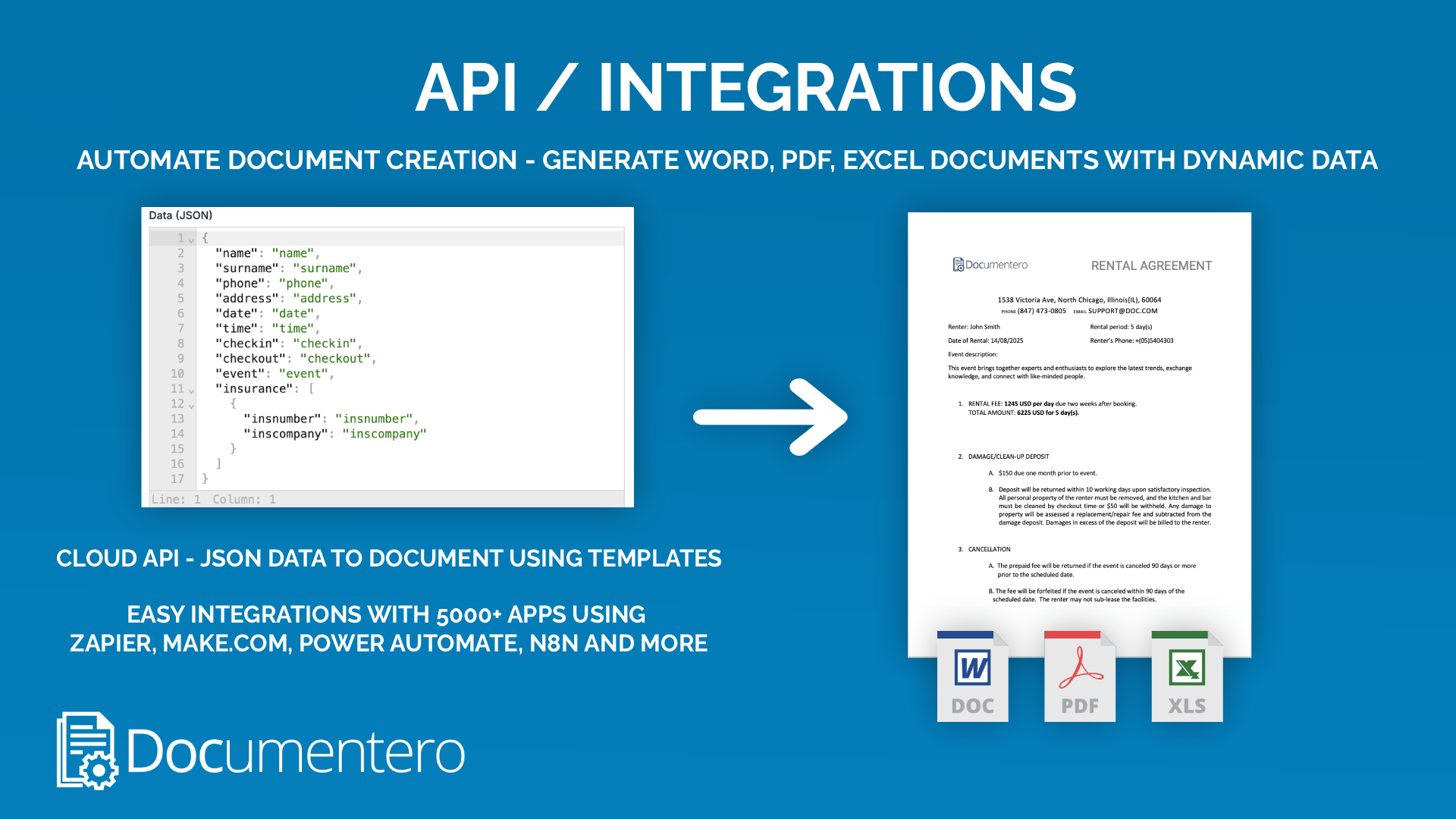The width and height of the screenshot is (1456, 819).
Task: Click the Line/Column status bar
Action: pyautogui.click(x=214, y=499)
